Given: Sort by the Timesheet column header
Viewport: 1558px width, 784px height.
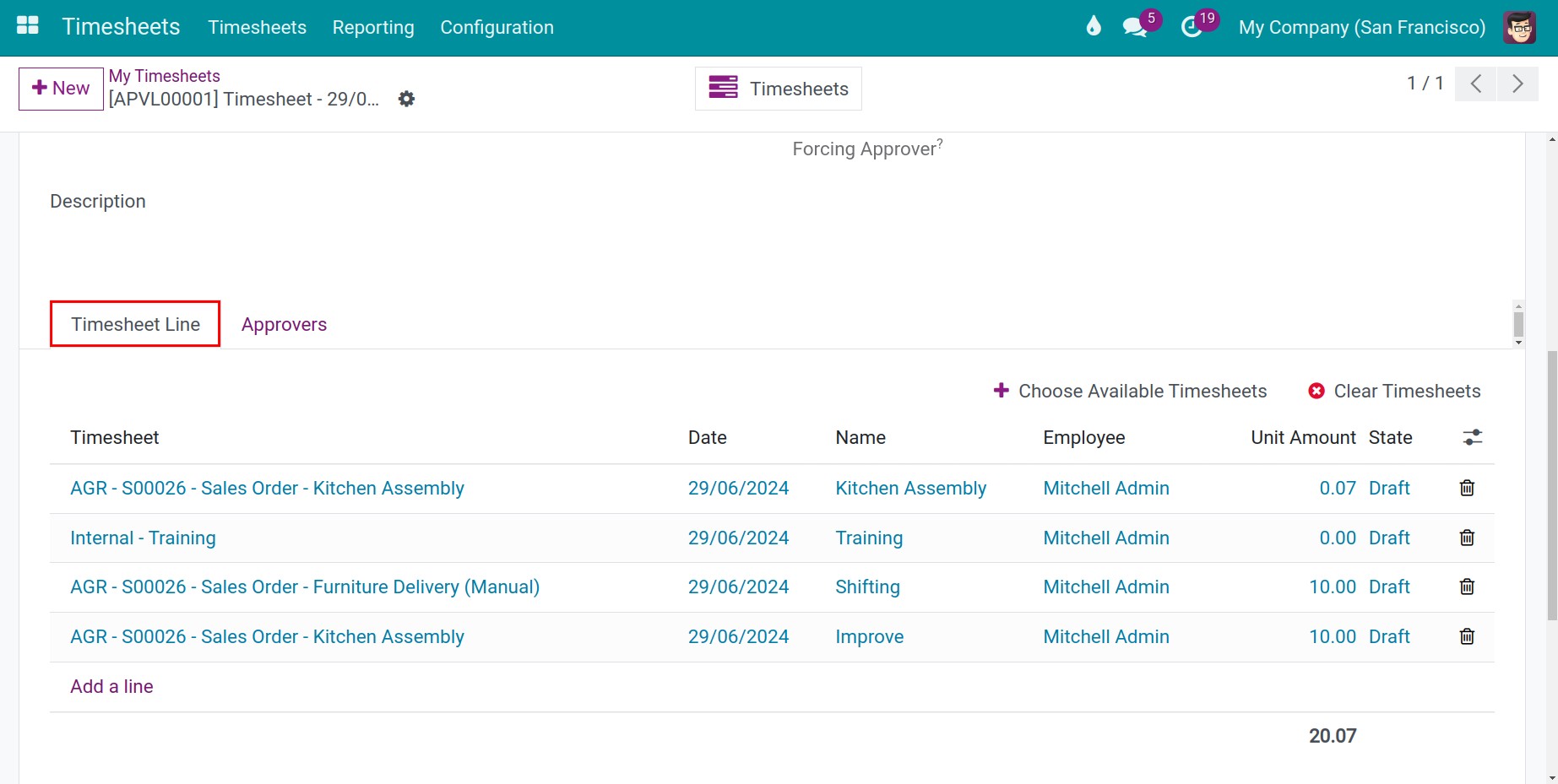Looking at the screenshot, I should pos(115,437).
